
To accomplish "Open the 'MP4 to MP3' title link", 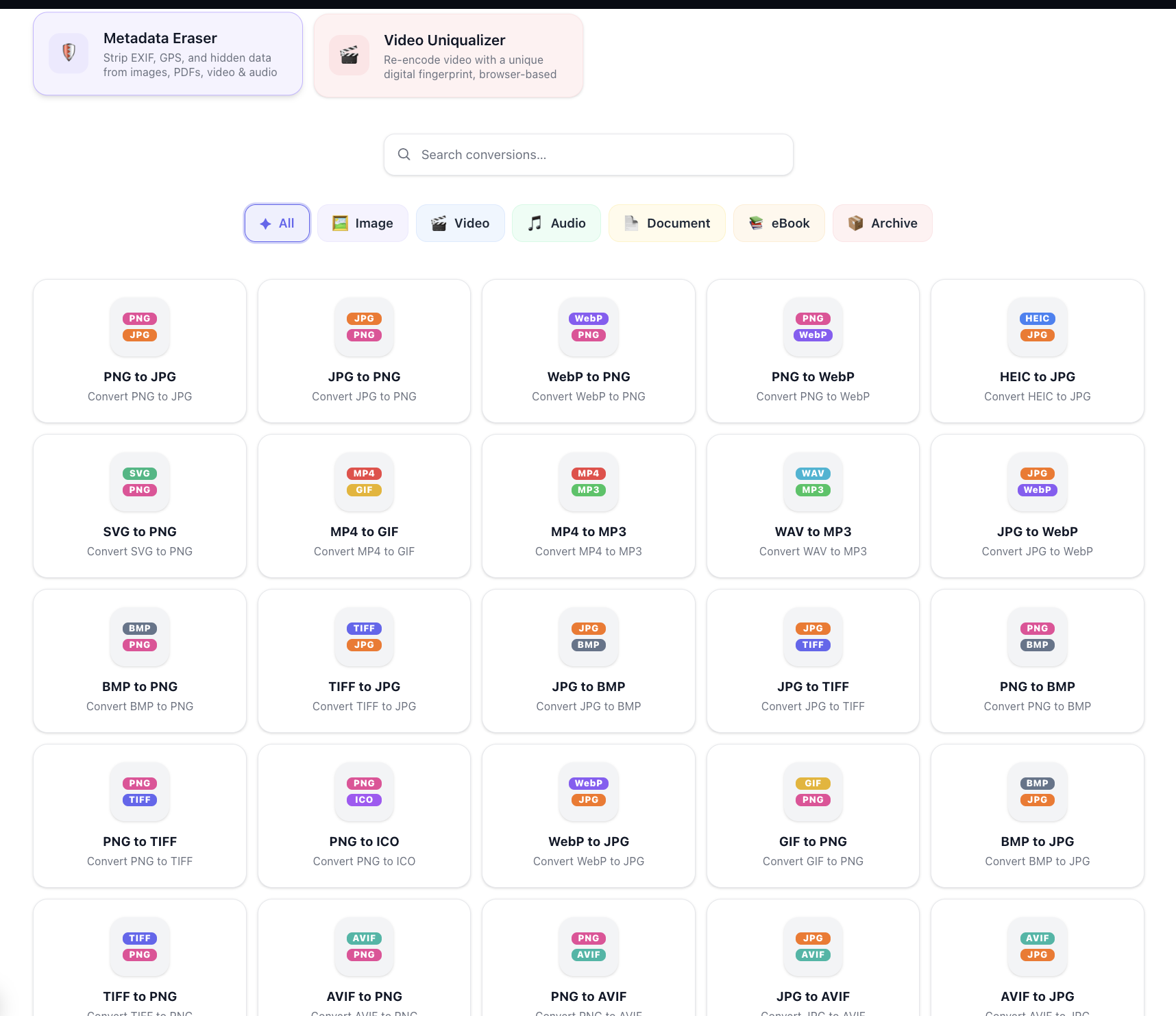I will (x=589, y=532).
